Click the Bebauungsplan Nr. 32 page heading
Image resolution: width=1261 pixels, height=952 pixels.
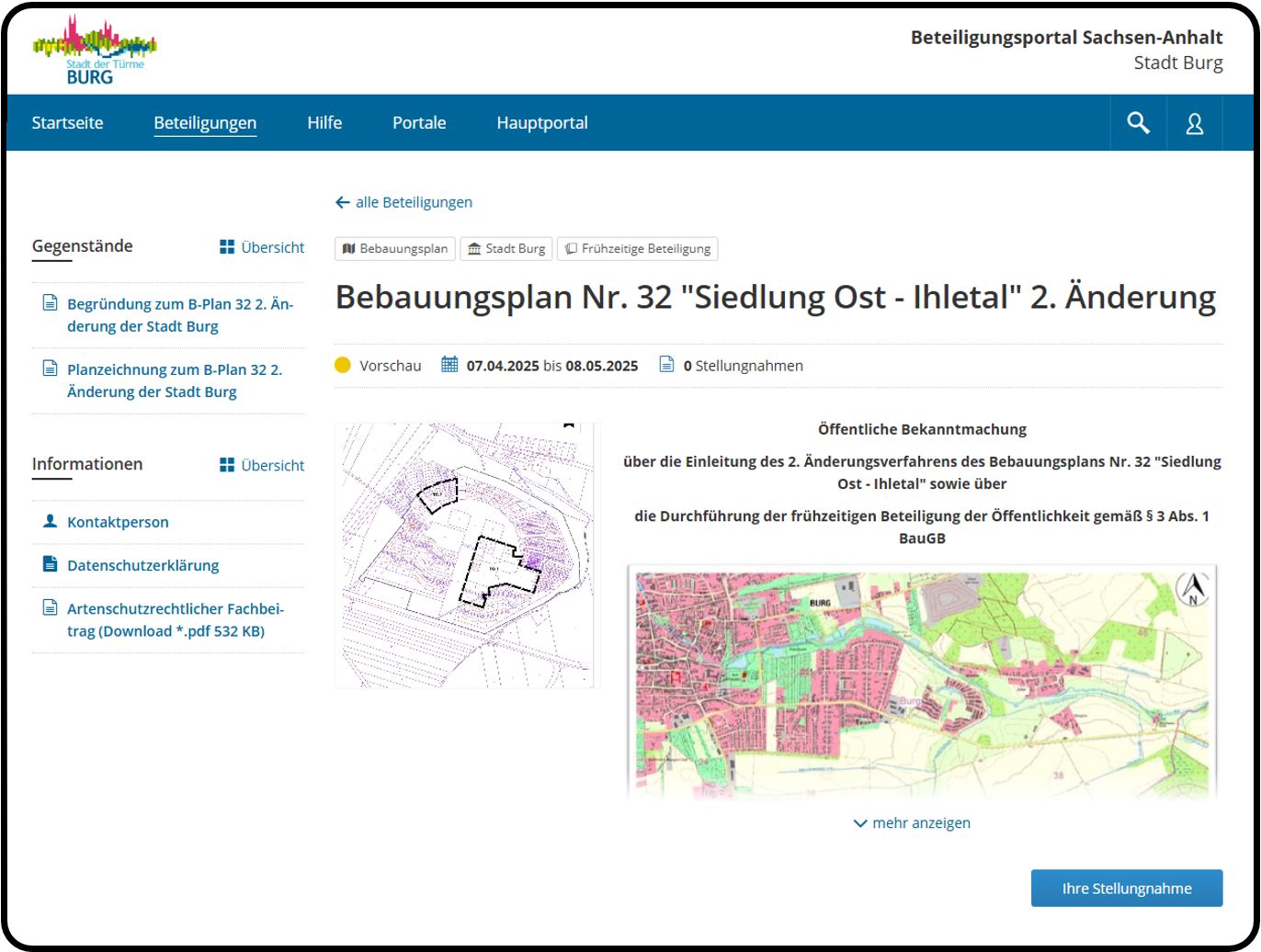pos(775,297)
